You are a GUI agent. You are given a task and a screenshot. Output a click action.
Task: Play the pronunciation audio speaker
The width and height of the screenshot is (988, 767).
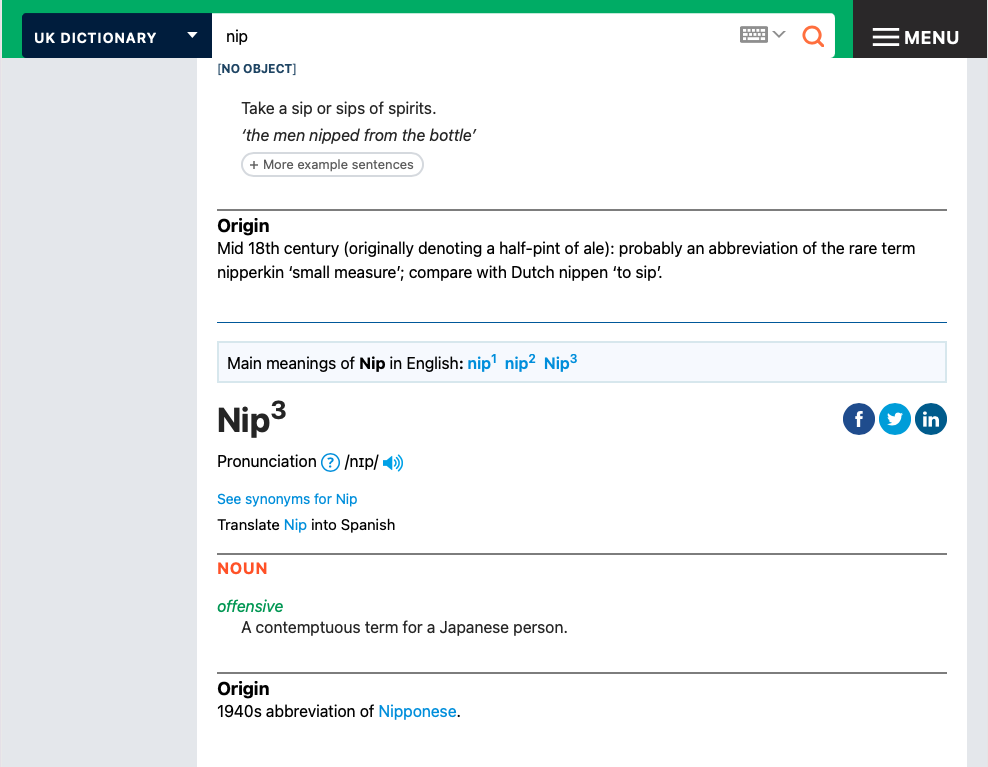click(393, 462)
